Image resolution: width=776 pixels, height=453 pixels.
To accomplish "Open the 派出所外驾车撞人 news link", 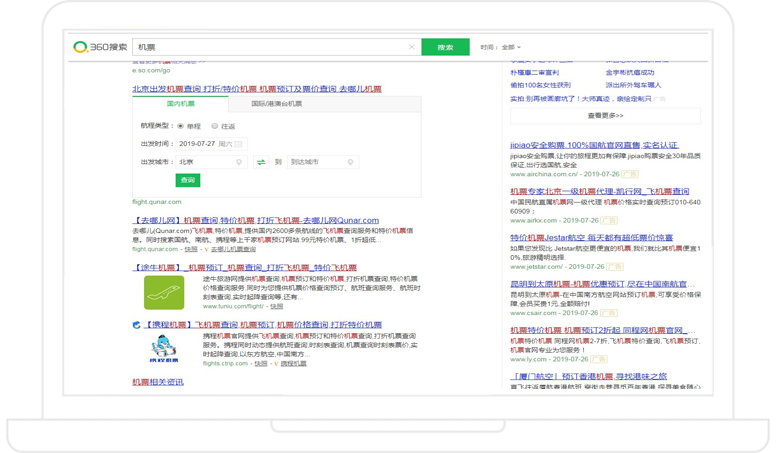I will (633, 85).
